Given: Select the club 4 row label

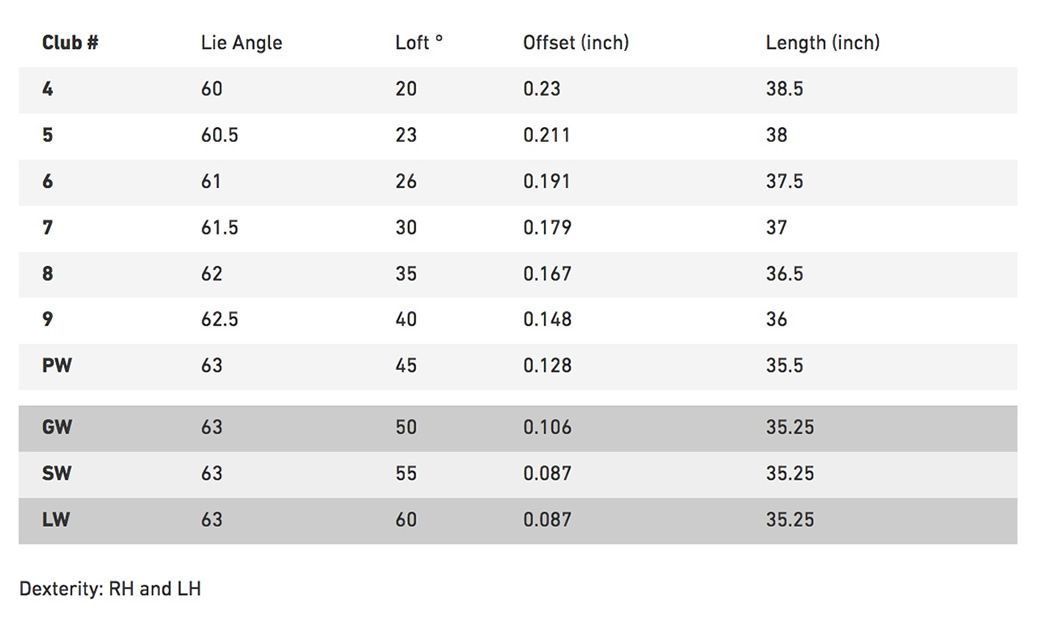Looking at the screenshot, I should point(48,89).
